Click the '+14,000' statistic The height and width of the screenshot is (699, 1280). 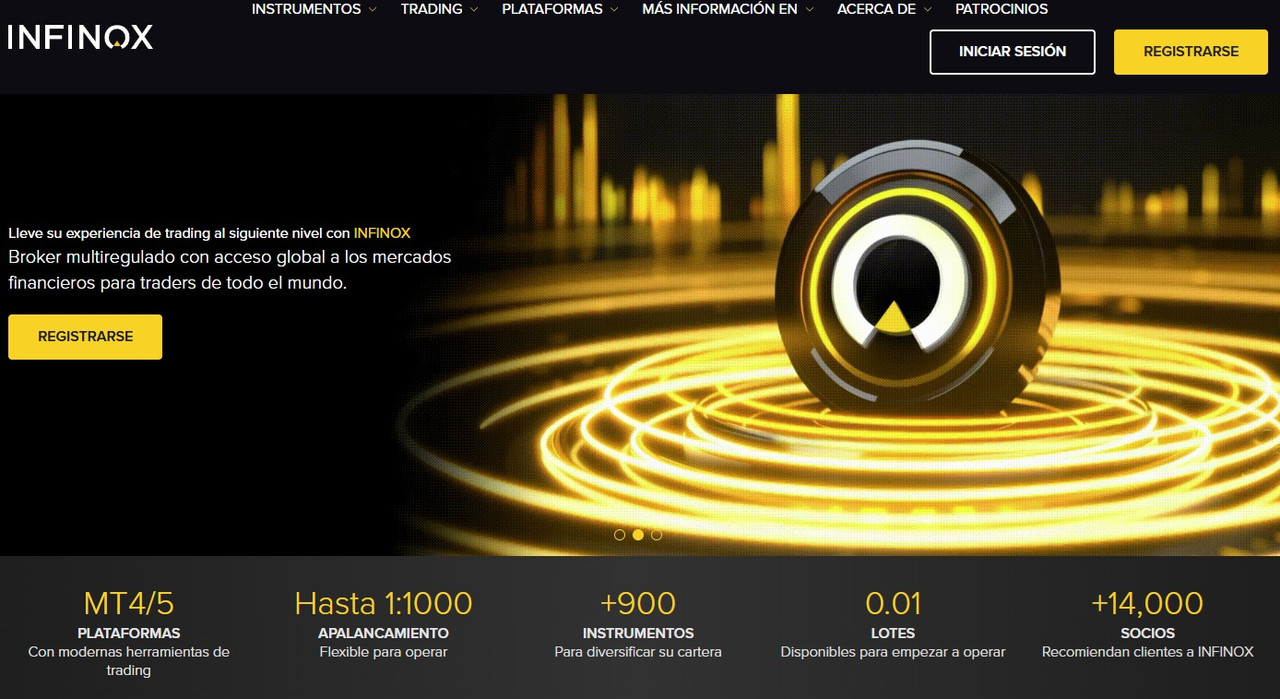(x=1147, y=603)
